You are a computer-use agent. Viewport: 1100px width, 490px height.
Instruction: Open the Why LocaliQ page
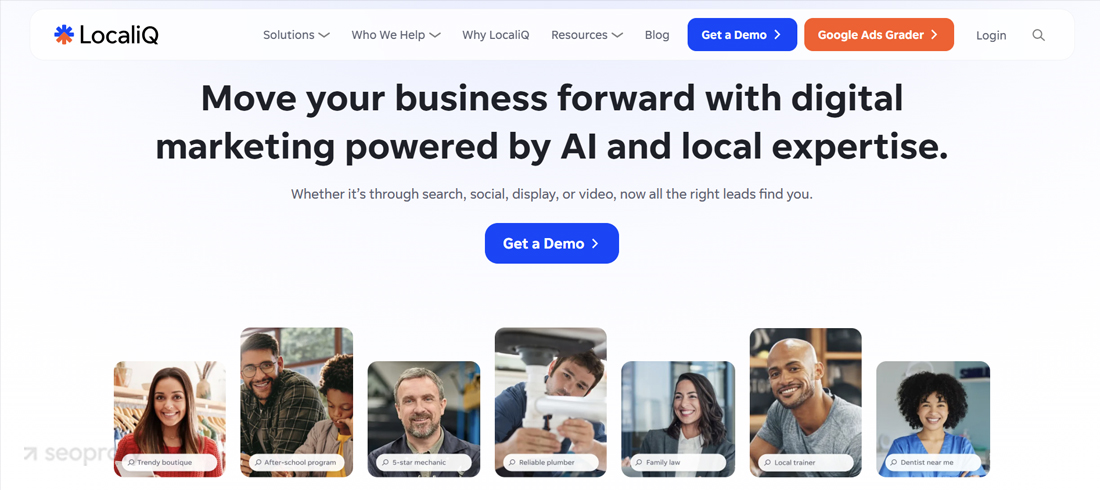pos(495,35)
